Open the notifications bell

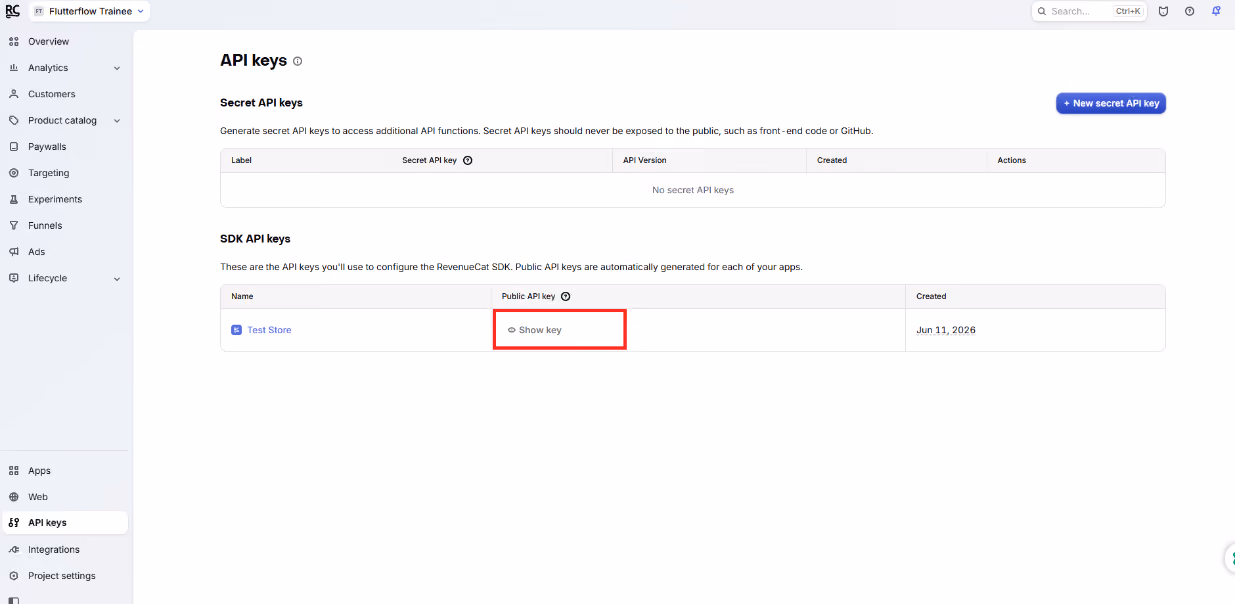coord(1216,11)
